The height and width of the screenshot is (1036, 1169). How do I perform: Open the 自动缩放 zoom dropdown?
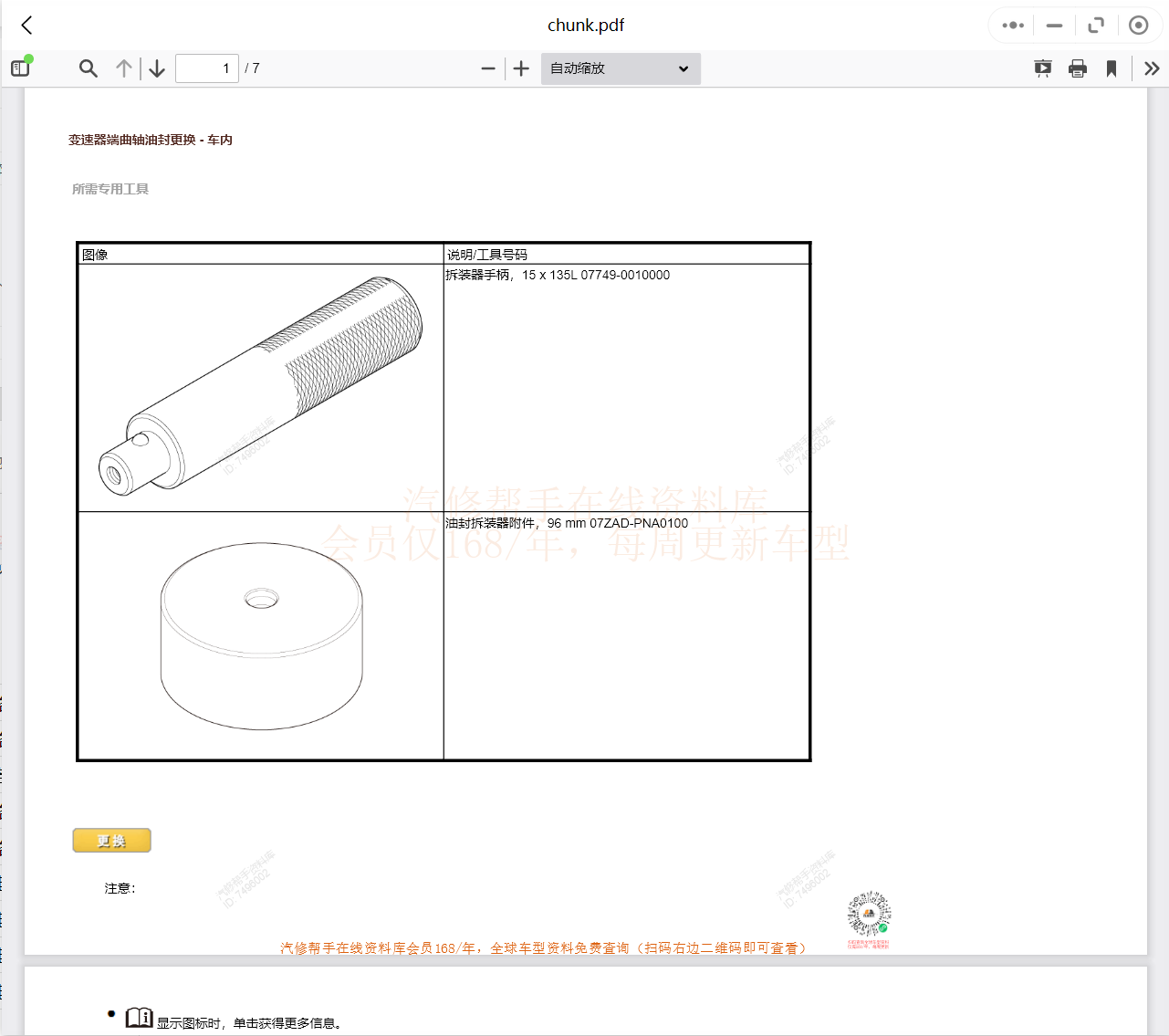(x=621, y=68)
